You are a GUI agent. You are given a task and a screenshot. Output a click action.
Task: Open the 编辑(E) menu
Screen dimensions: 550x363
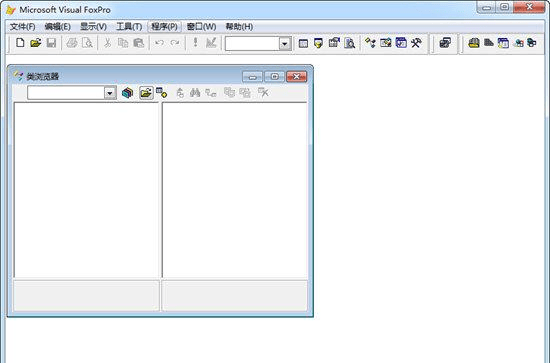tap(58, 27)
